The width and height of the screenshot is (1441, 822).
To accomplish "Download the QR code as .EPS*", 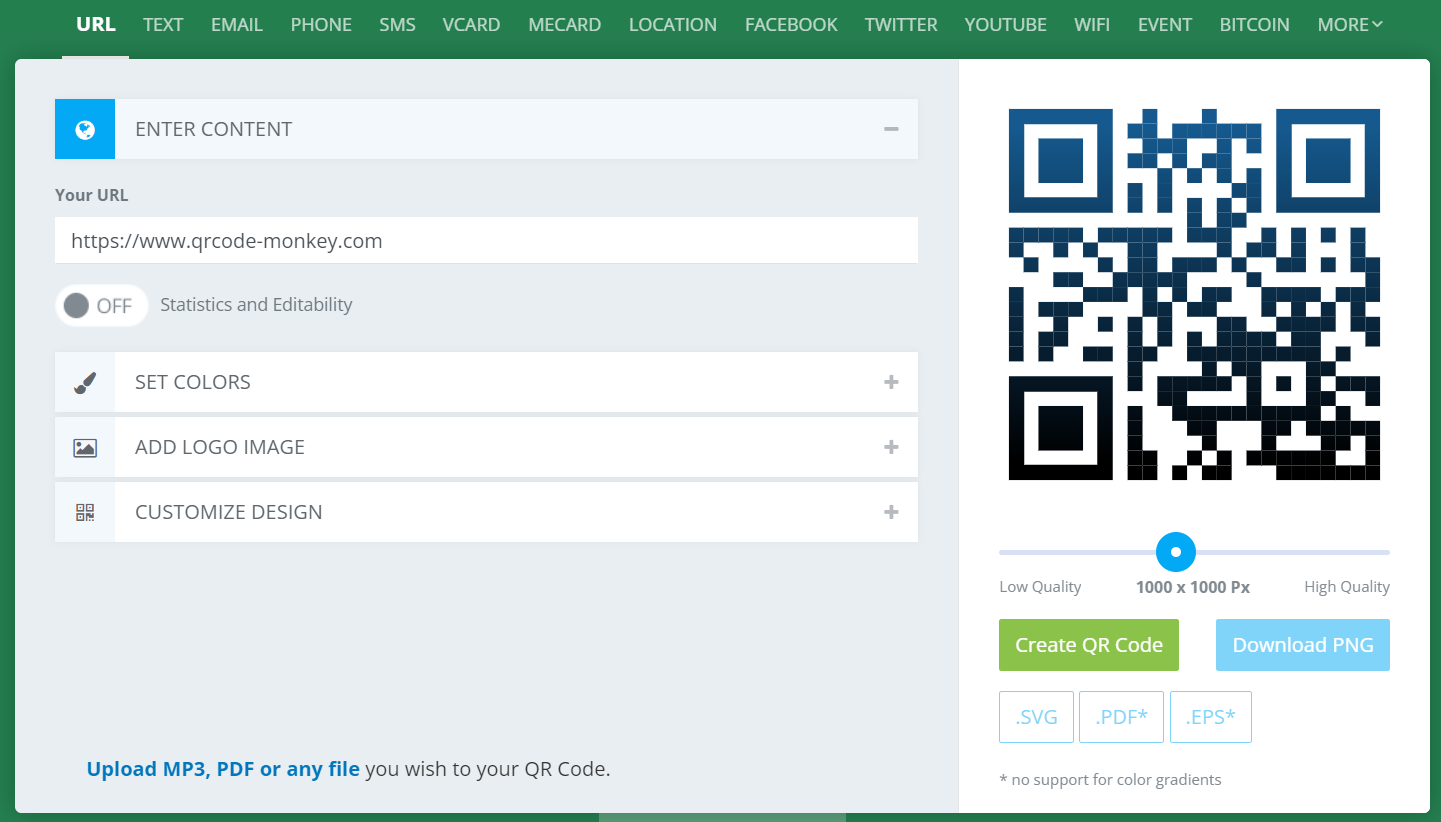I will tap(1211, 717).
